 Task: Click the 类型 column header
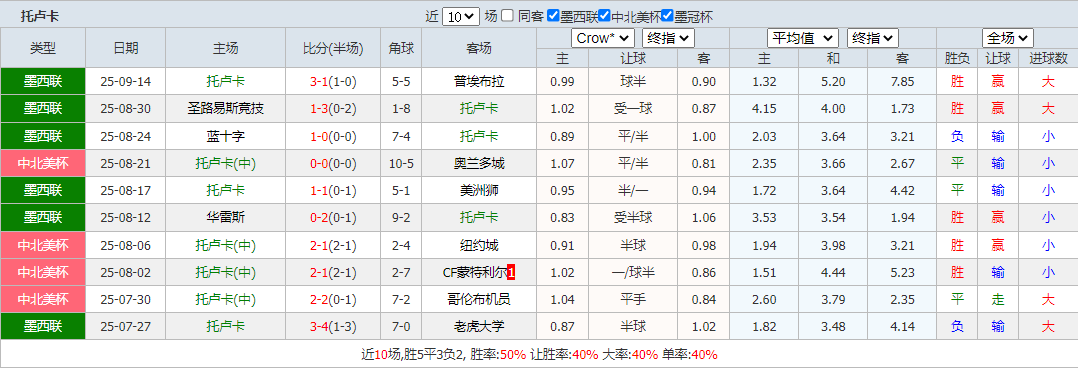pos(43,48)
